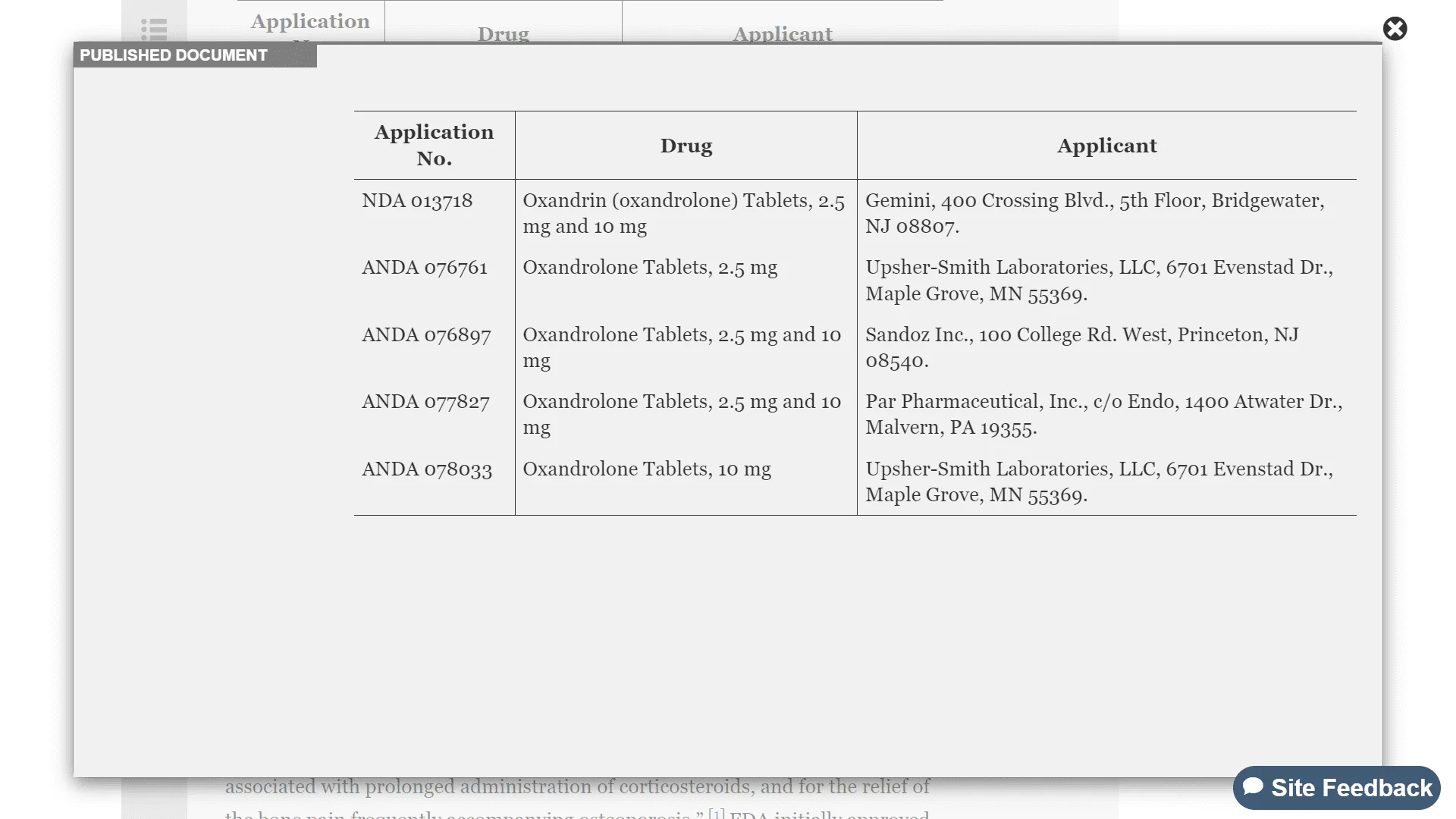Select the Oxandrolone Tablets, 10 mg cell
Viewport: 1456px width, 819px height.
[x=686, y=482]
